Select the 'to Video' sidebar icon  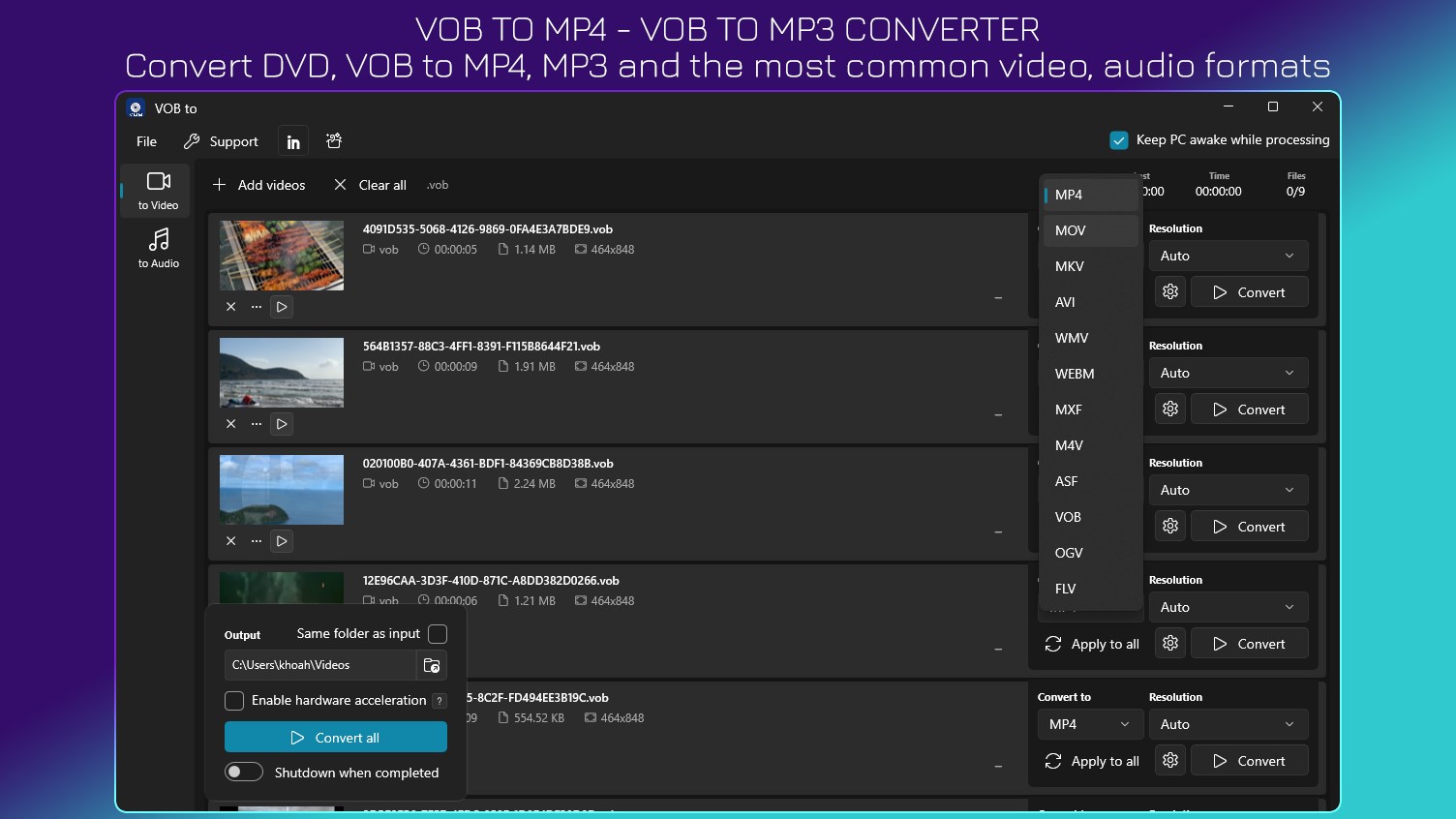coord(156,190)
